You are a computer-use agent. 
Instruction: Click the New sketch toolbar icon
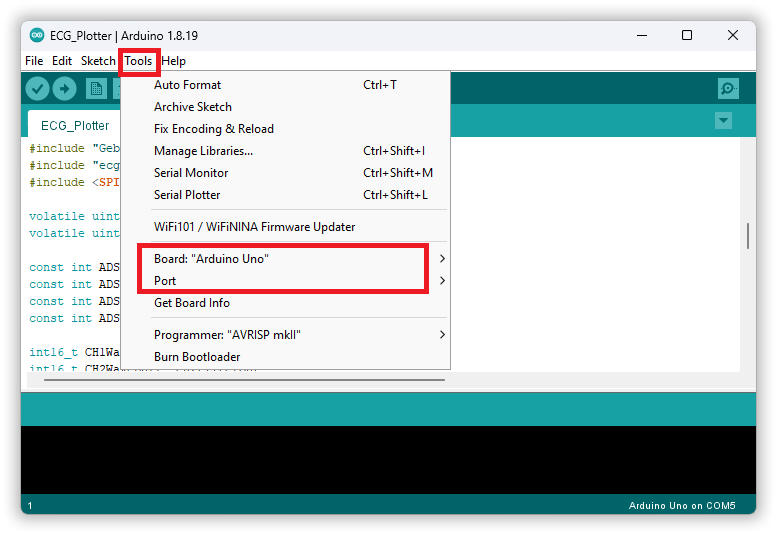tap(96, 89)
